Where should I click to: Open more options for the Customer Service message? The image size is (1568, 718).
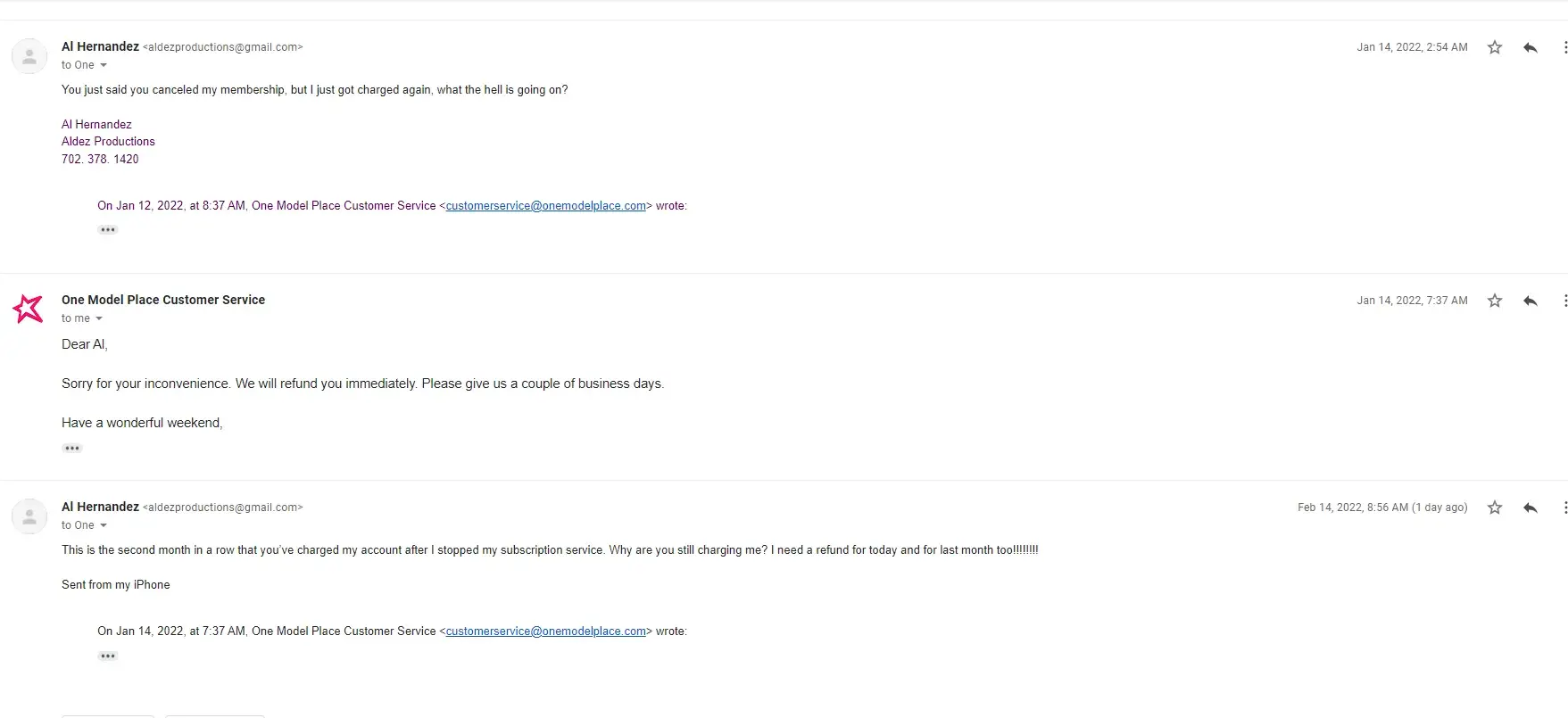[1564, 301]
